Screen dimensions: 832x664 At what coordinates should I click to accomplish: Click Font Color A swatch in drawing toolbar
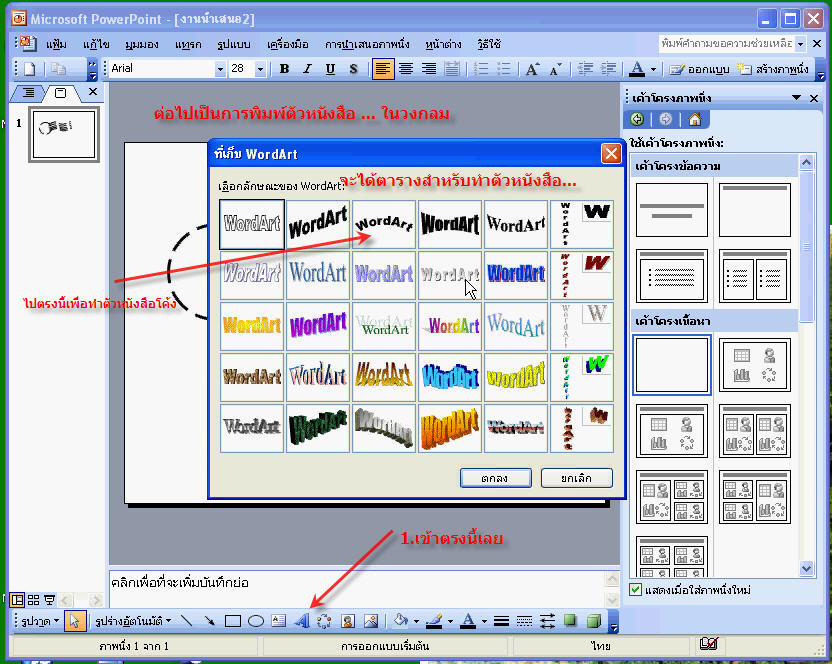(468, 620)
